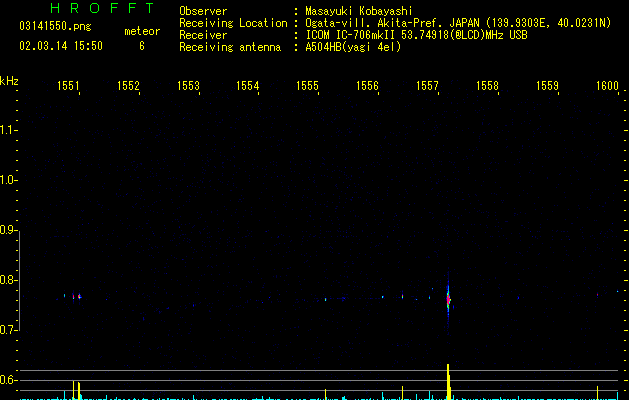
Task: Click the 0.9 kHz frequency label
Action: click(x=8, y=230)
